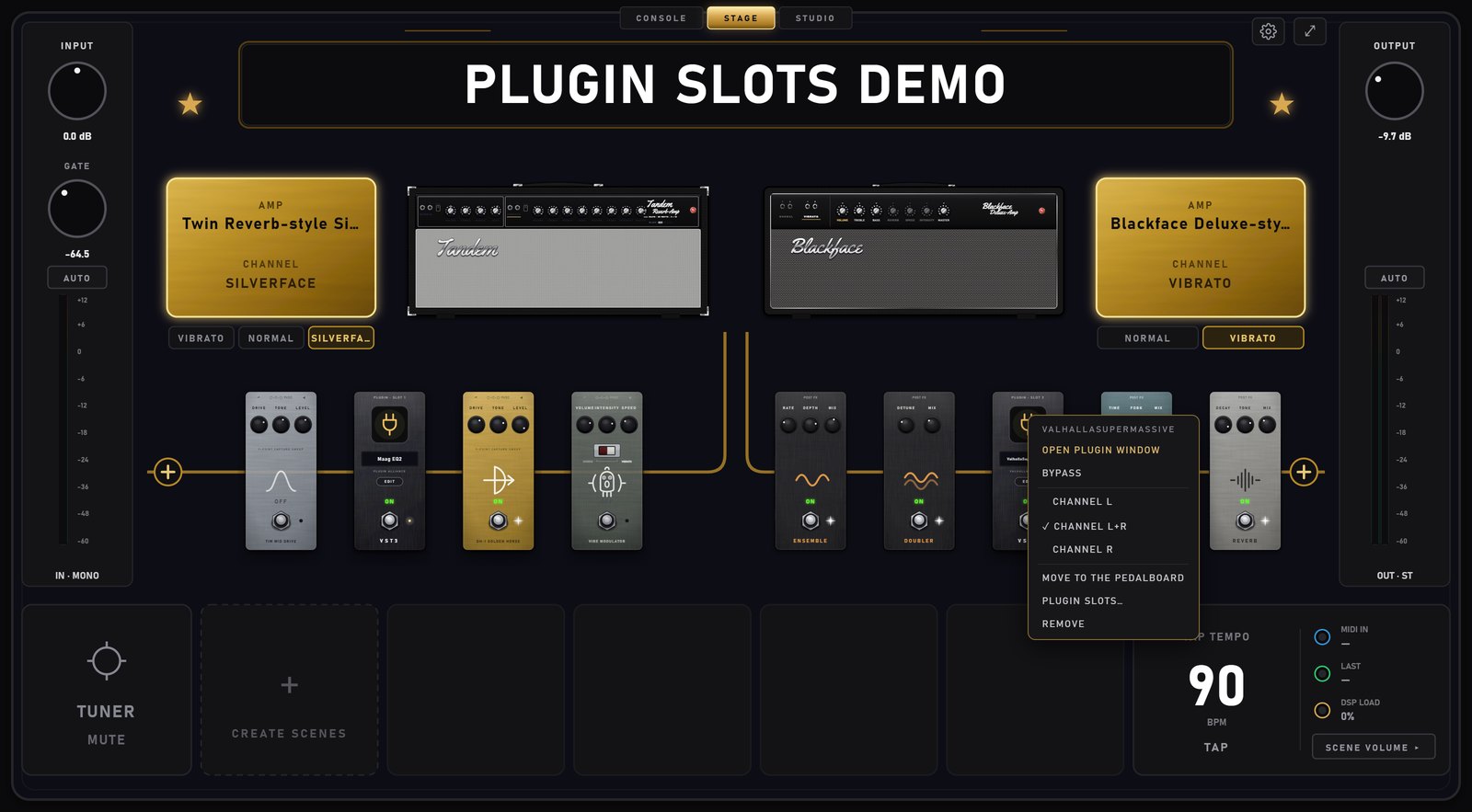Select right amp Normal channel button
Screen dimensions: 1472x812
click(1147, 338)
